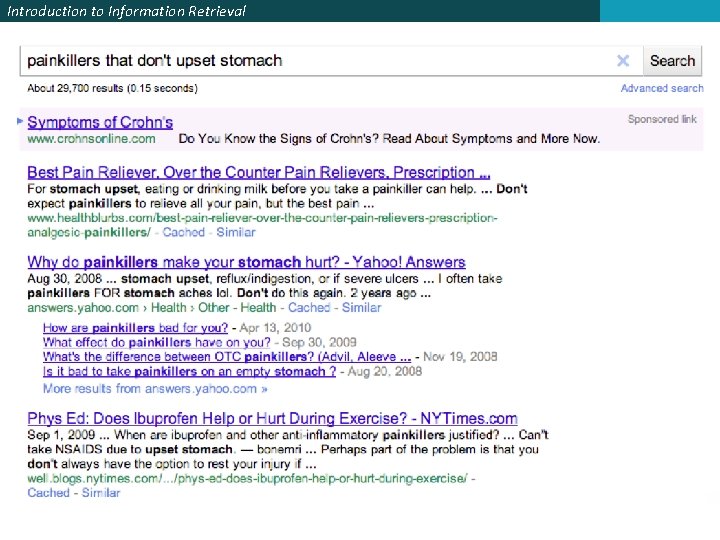Viewport: 720px width, 540px height.
Task: Open Similar link for Yahoo Answers result
Action: tap(361, 308)
